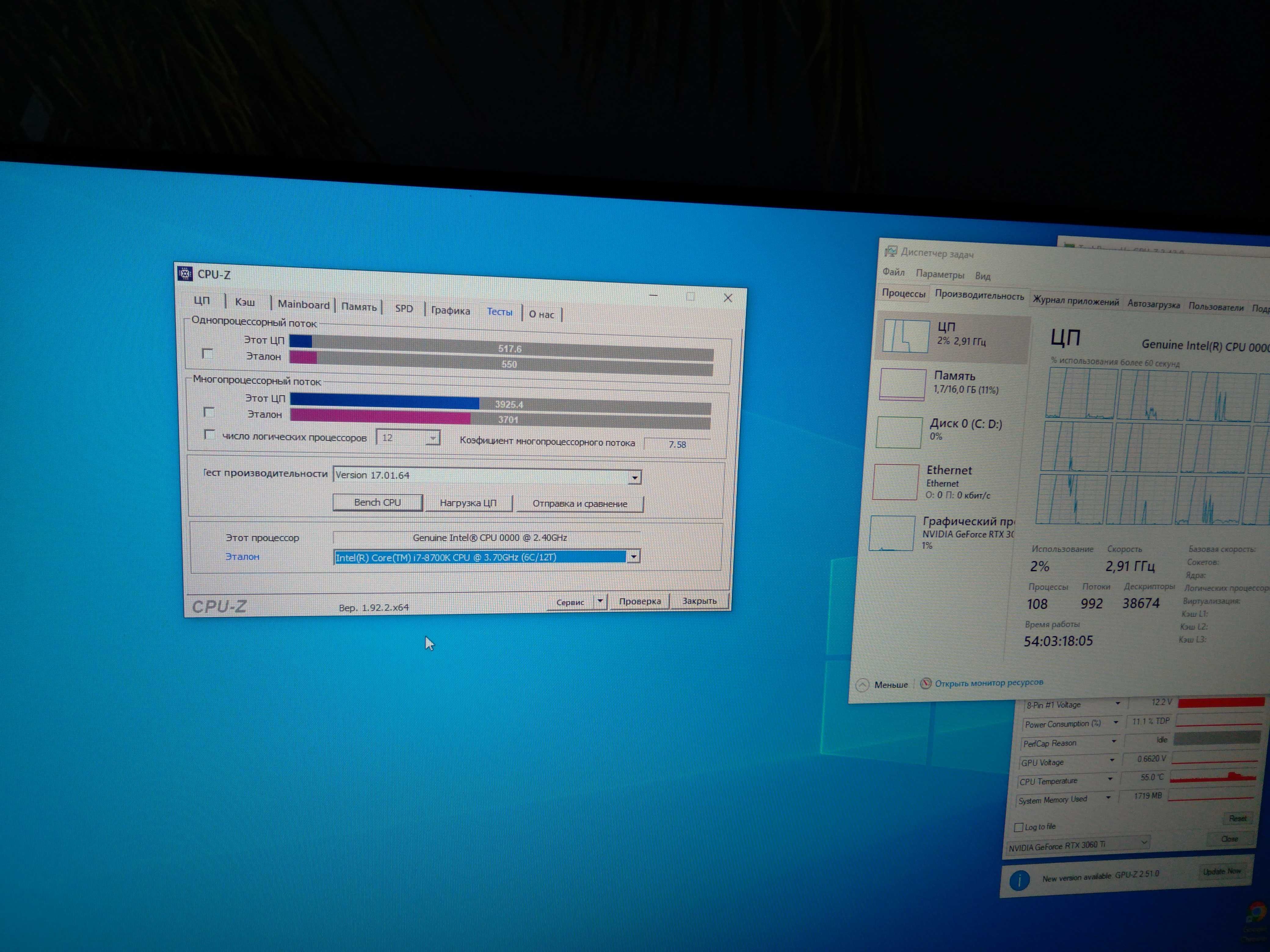Open NVIDIA GeForce RTX 3060 Ti GPU selector
The image size is (1270, 952).
pyautogui.click(x=1079, y=845)
